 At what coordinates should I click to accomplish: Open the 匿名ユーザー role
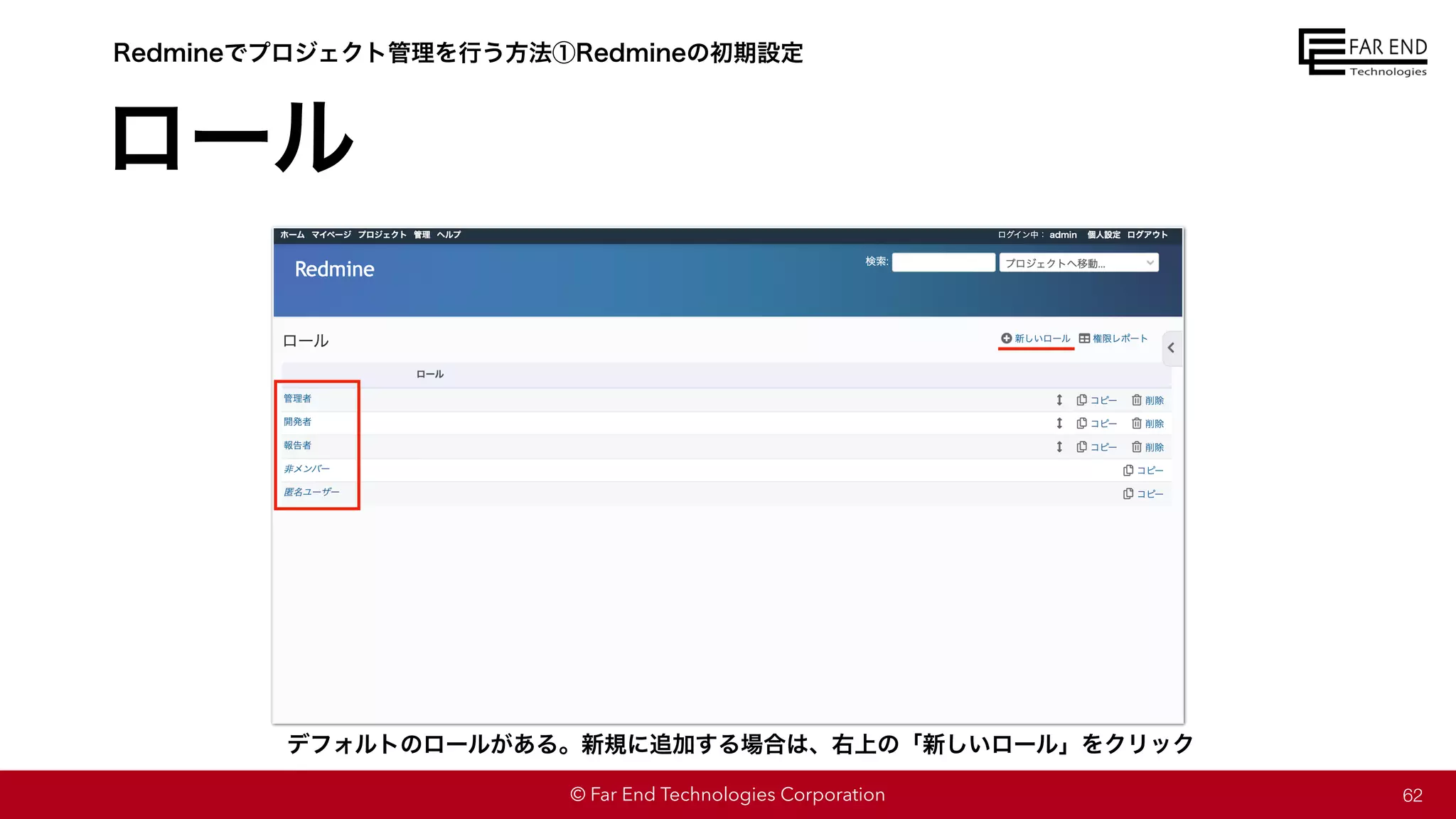pyautogui.click(x=311, y=492)
